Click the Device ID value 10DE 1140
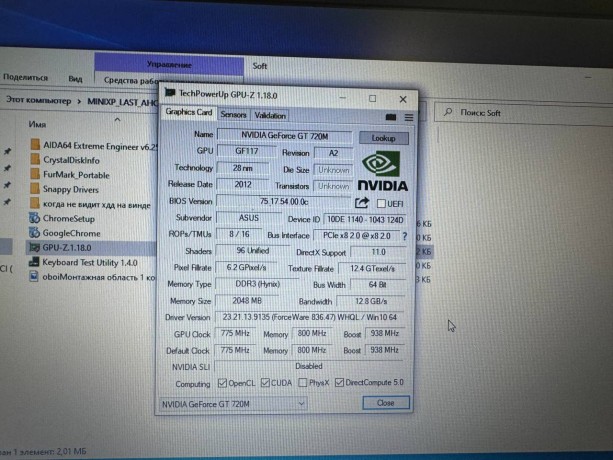613x460 pixels. tap(365, 220)
